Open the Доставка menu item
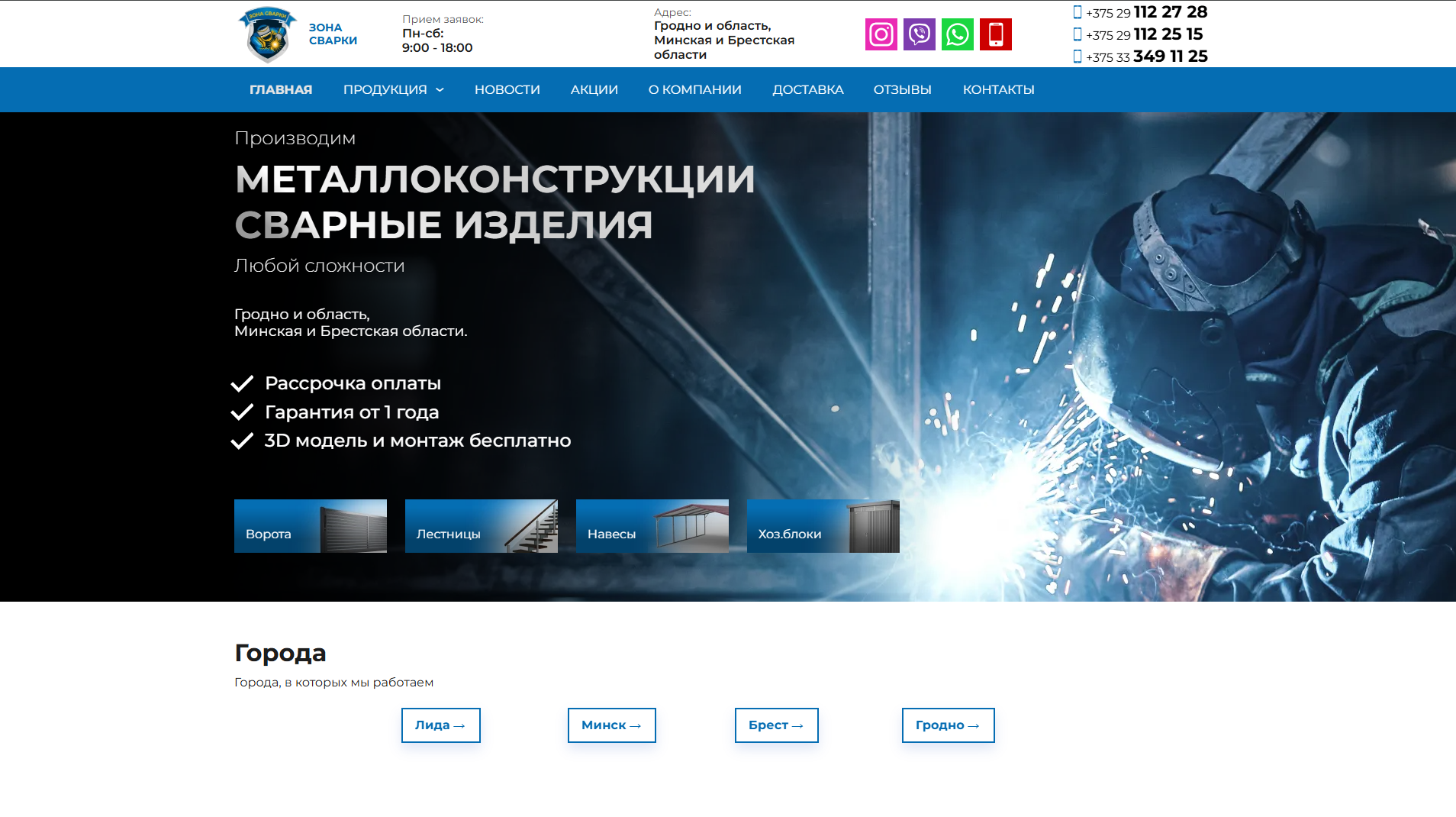 808,90
